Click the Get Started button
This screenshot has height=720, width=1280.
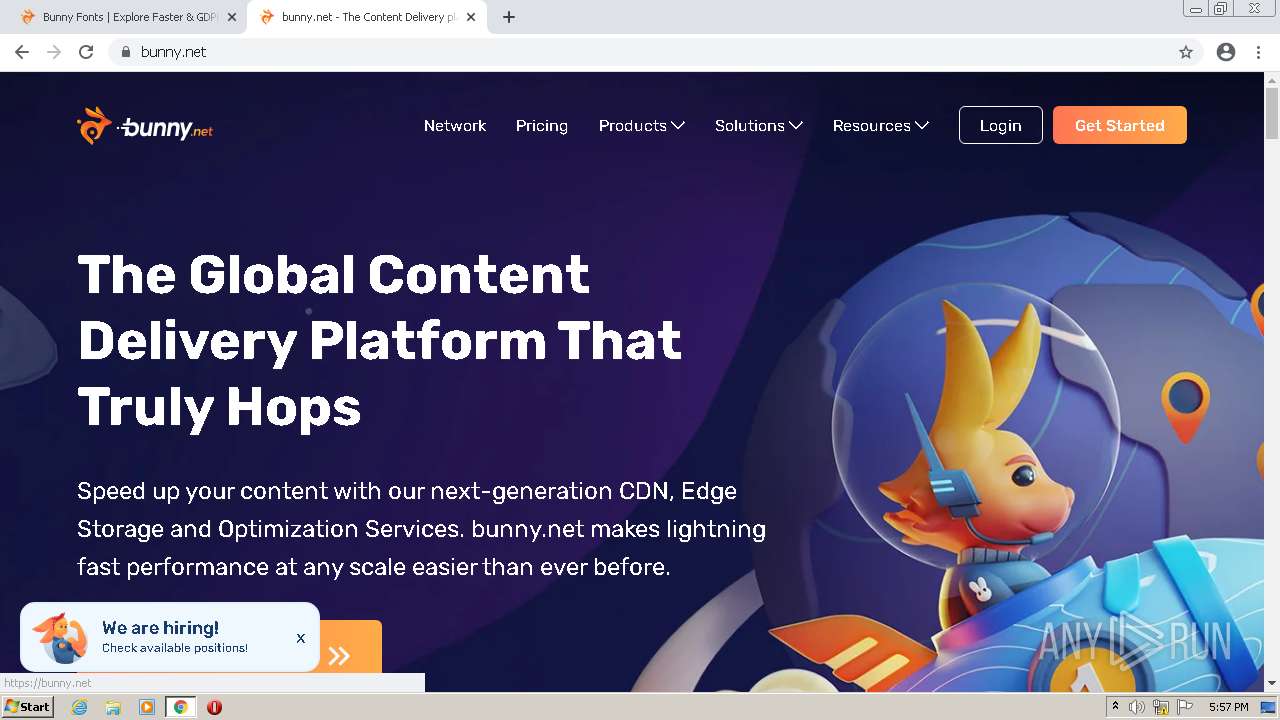coord(1120,125)
